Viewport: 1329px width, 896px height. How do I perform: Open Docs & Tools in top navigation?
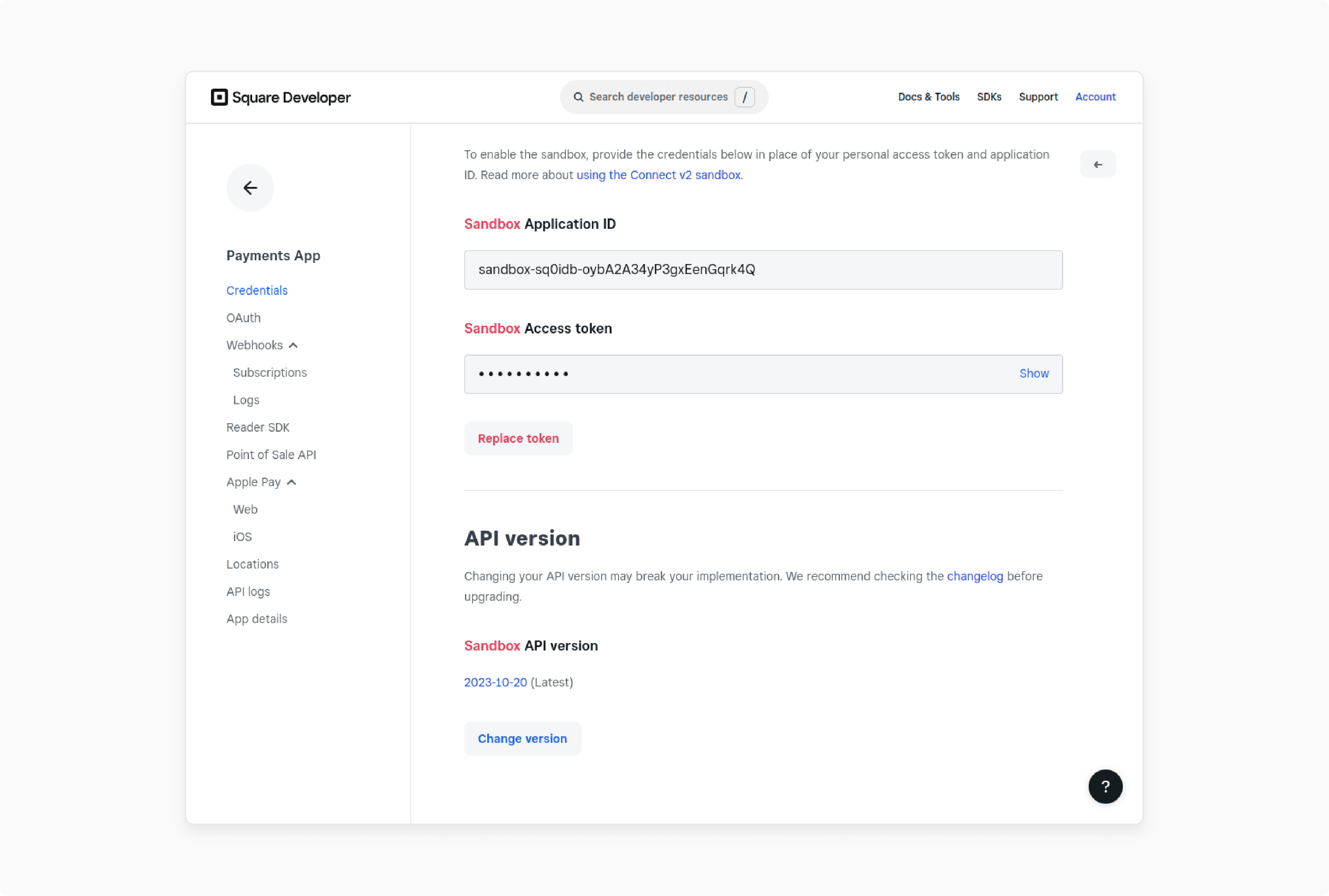click(x=929, y=97)
